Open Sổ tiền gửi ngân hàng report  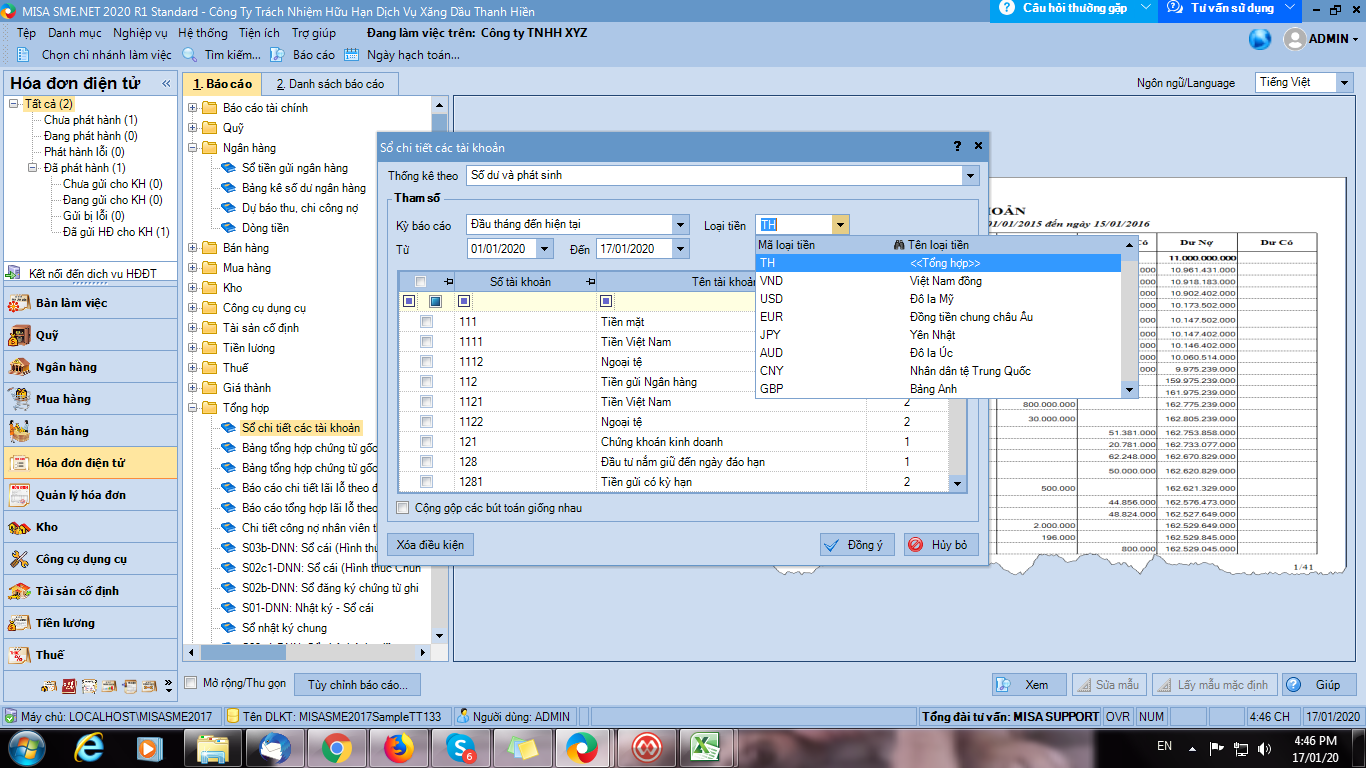(x=295, y=168)
